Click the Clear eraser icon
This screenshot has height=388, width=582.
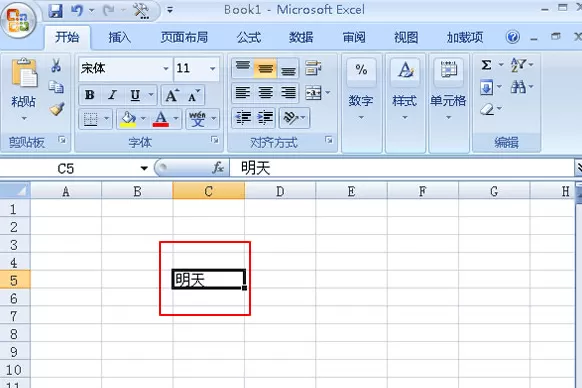click(487, 109)
